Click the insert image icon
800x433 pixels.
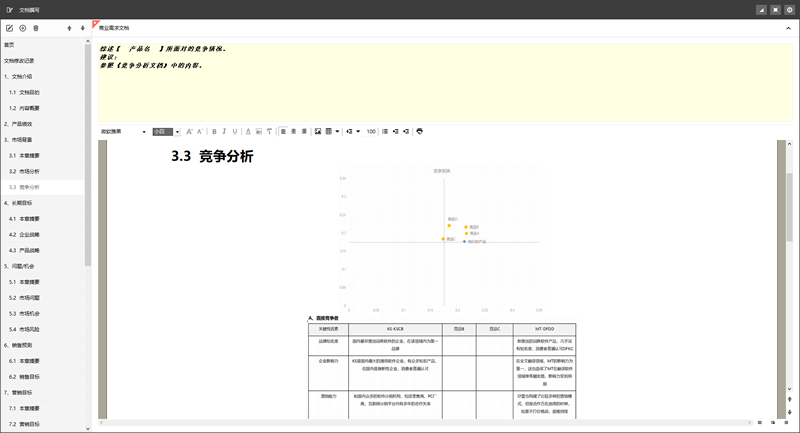coord(318,131)
